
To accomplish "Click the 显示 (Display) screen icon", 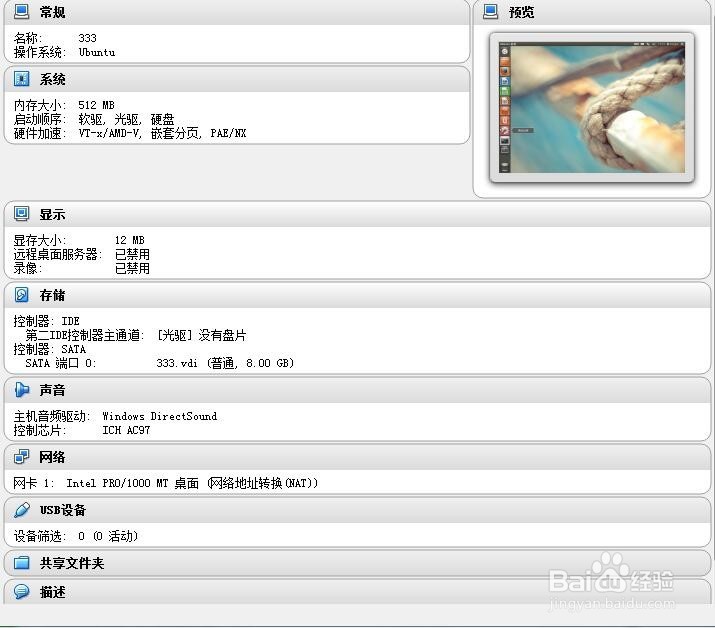I will 21,214.
